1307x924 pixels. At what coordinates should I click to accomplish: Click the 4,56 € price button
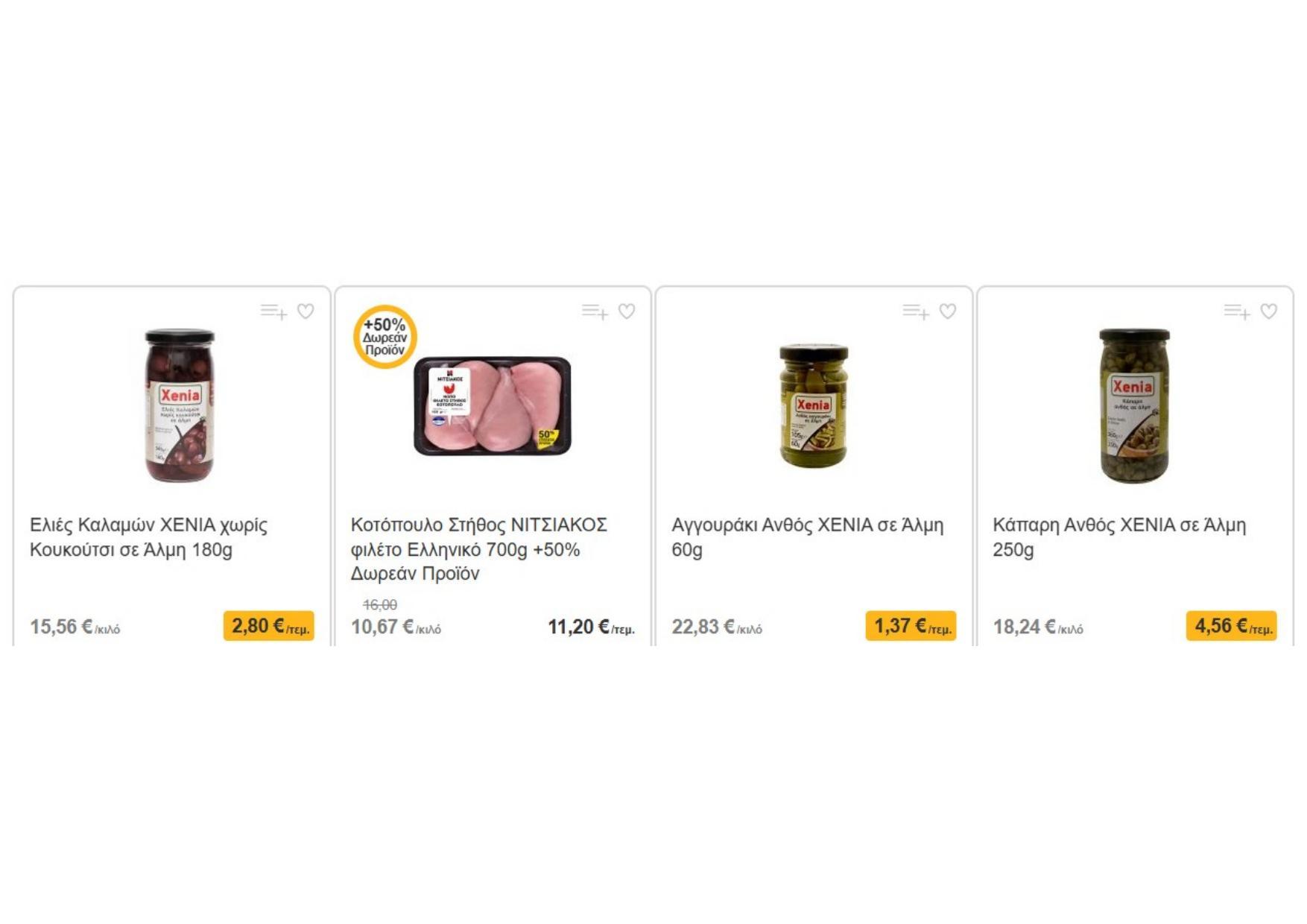(1232, 626)
